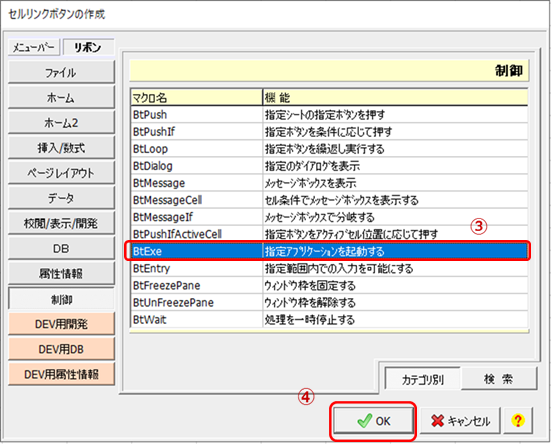Open the 検索 tab
The image size is (551, 444).
click(x=499, y=379)
